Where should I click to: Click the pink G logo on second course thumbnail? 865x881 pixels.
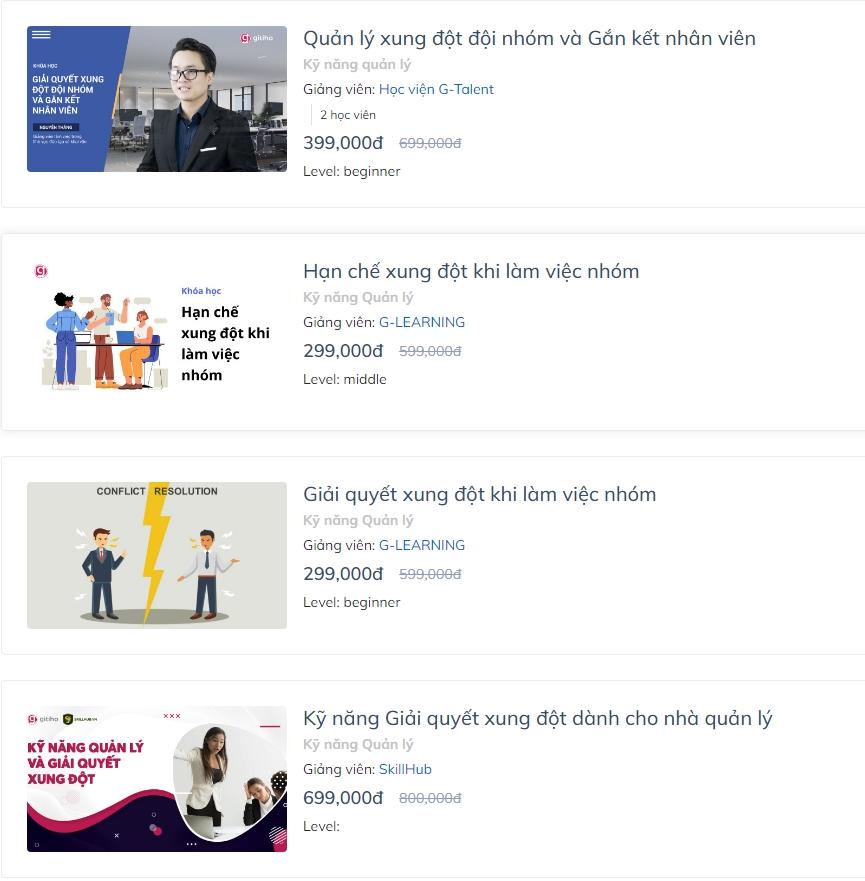(41, 271)
